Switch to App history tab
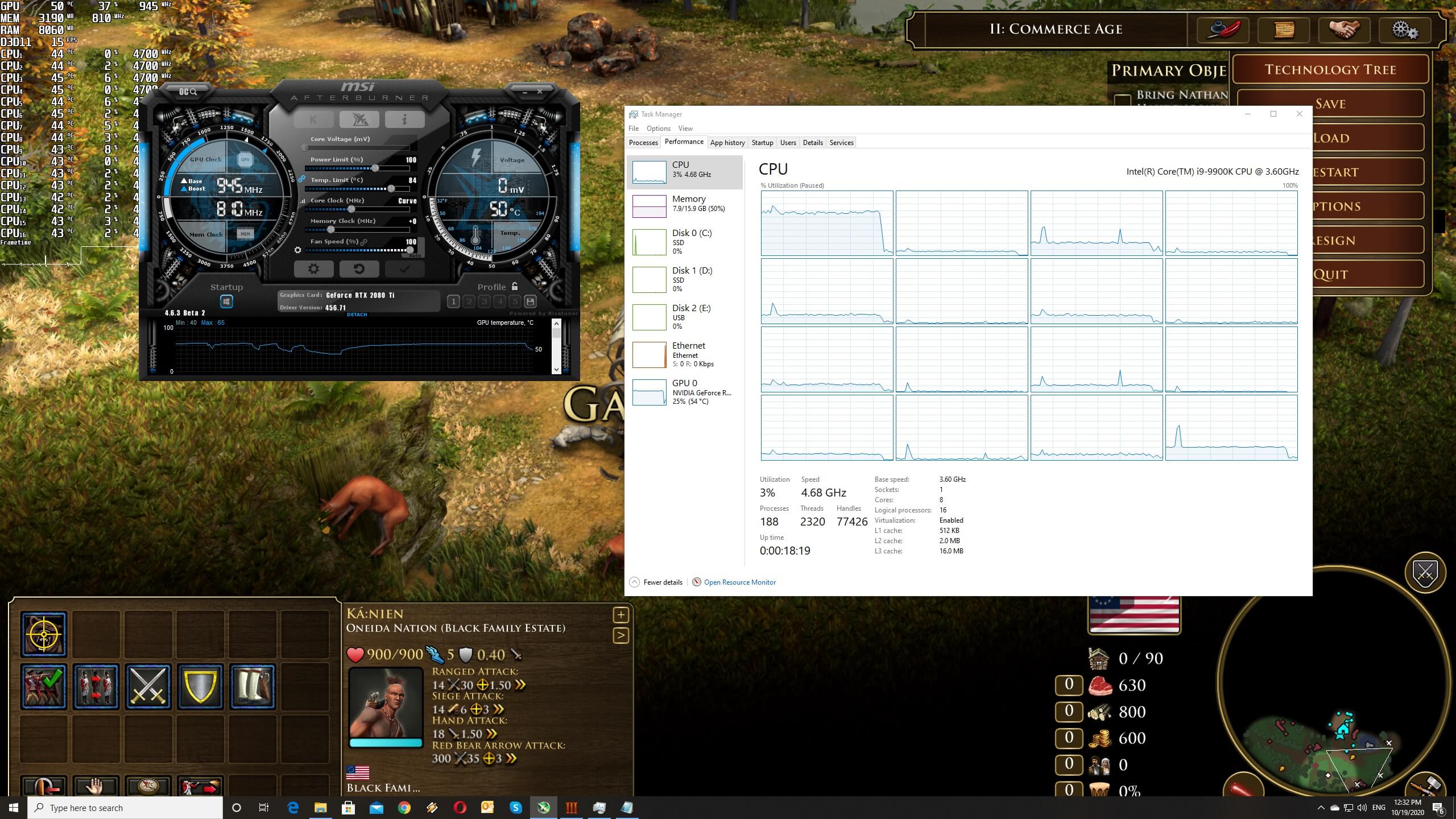 [727, 143]
